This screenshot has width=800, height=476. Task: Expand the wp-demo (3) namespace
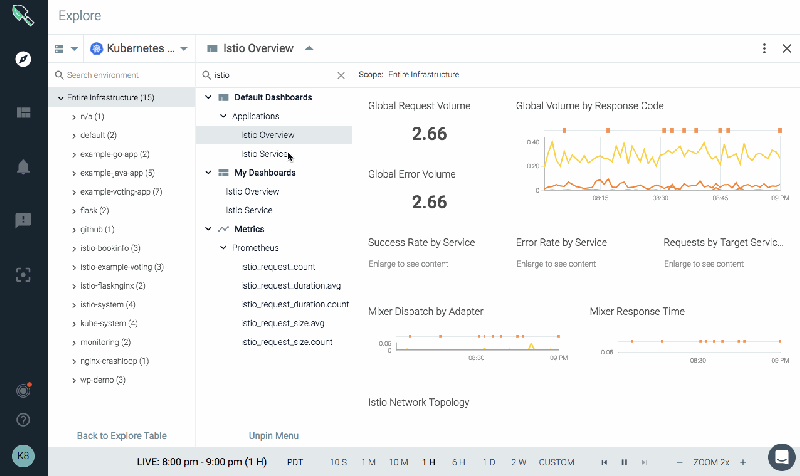click(74, 380)
